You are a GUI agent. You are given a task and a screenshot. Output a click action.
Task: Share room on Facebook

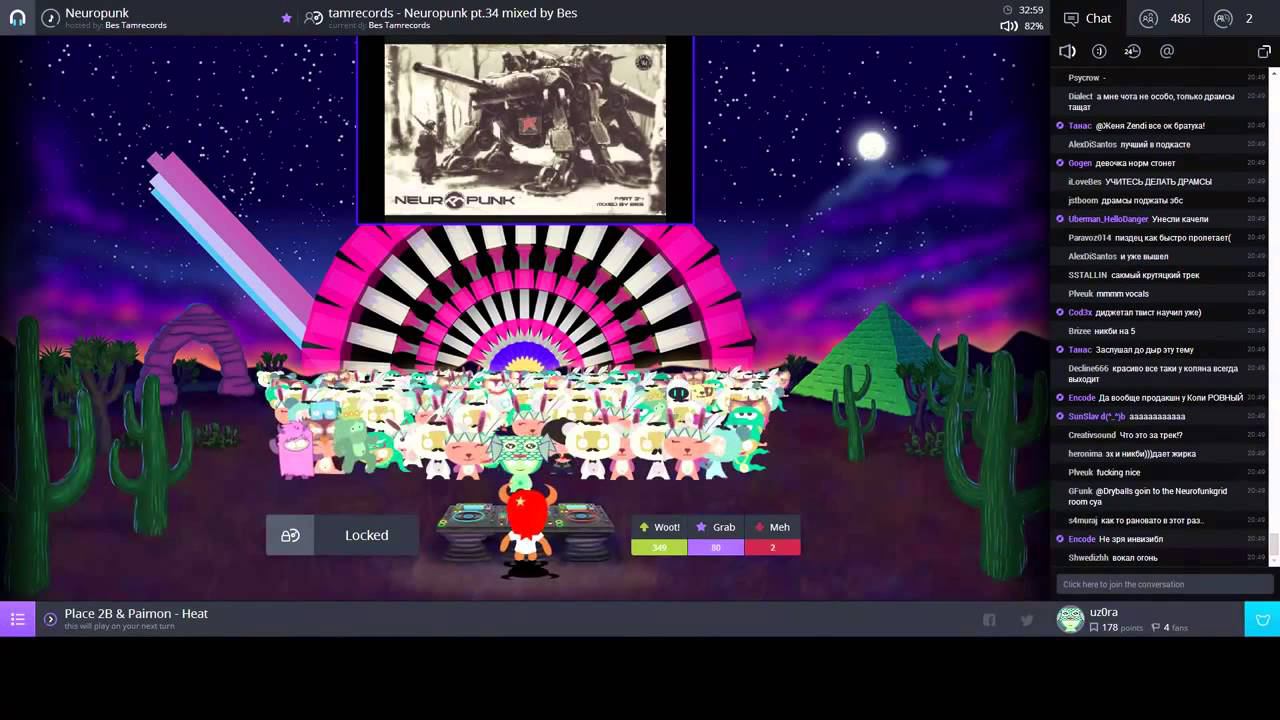(989, 620)
